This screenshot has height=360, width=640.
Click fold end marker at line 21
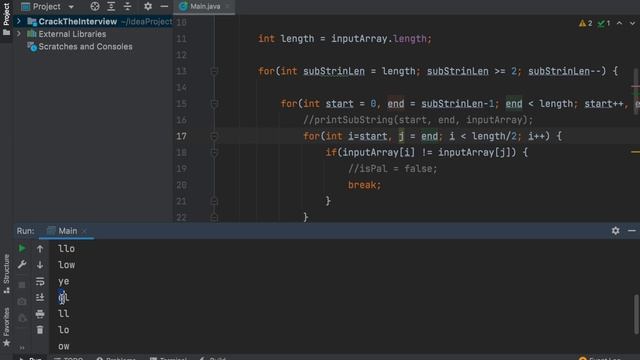[x=214, y=201]
